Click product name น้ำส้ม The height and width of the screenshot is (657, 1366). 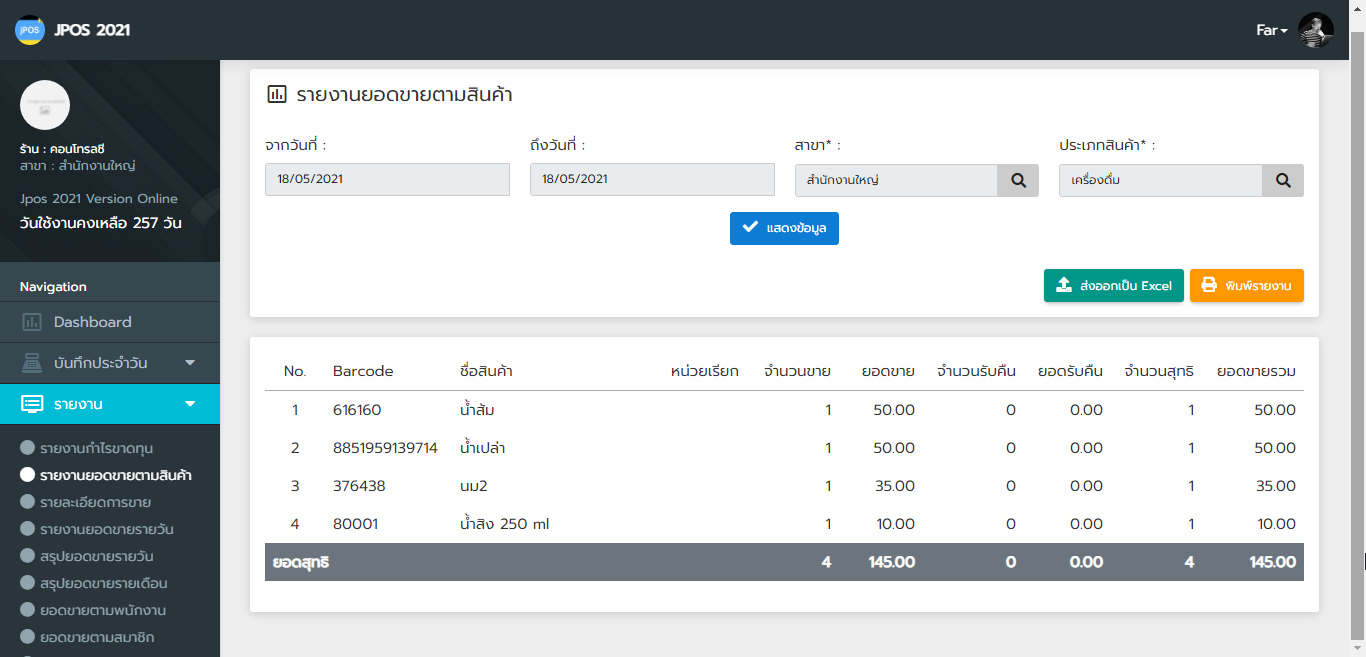click(x=477, y=410)
